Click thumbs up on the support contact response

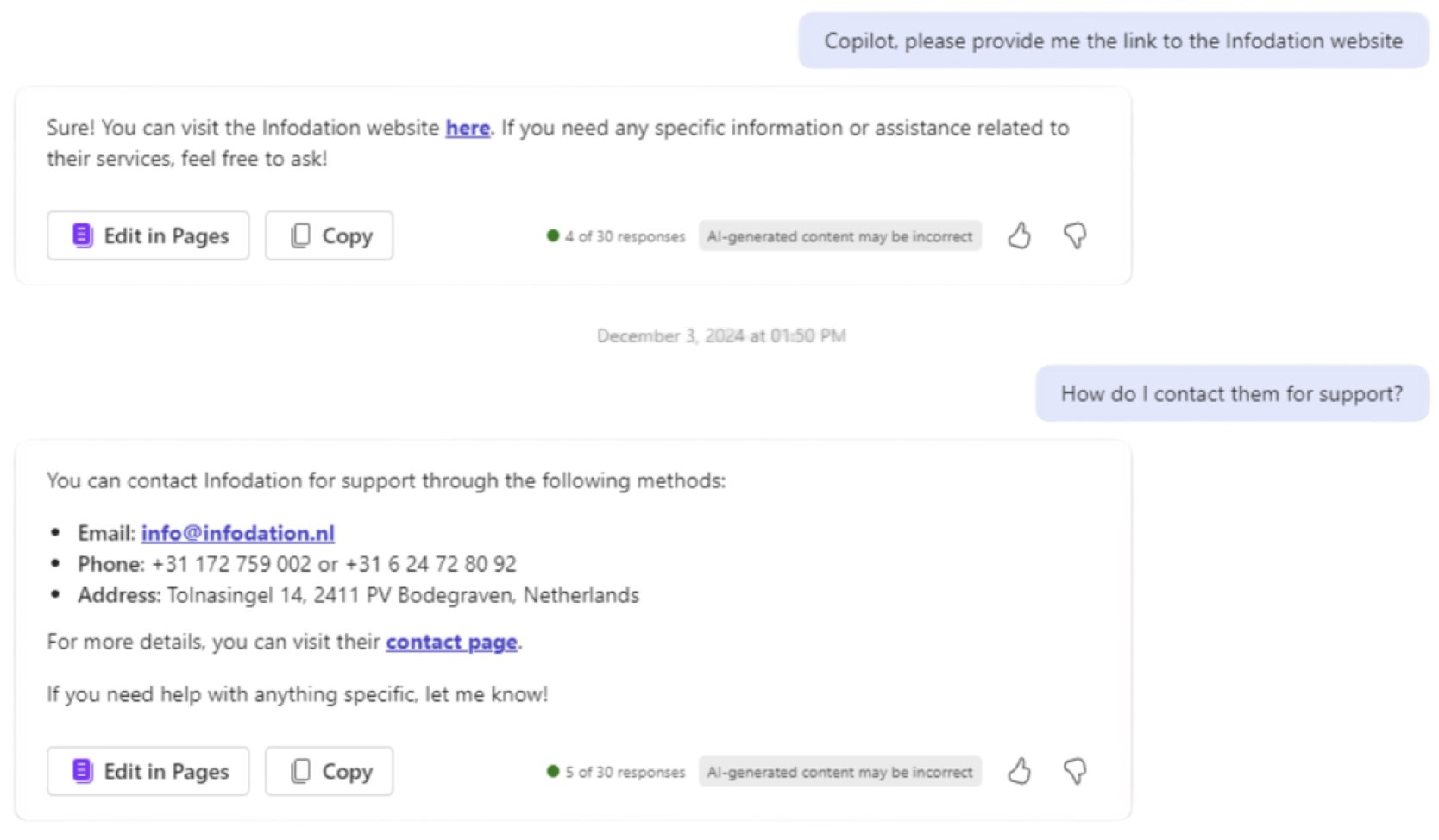click(x=1019, y=771)
